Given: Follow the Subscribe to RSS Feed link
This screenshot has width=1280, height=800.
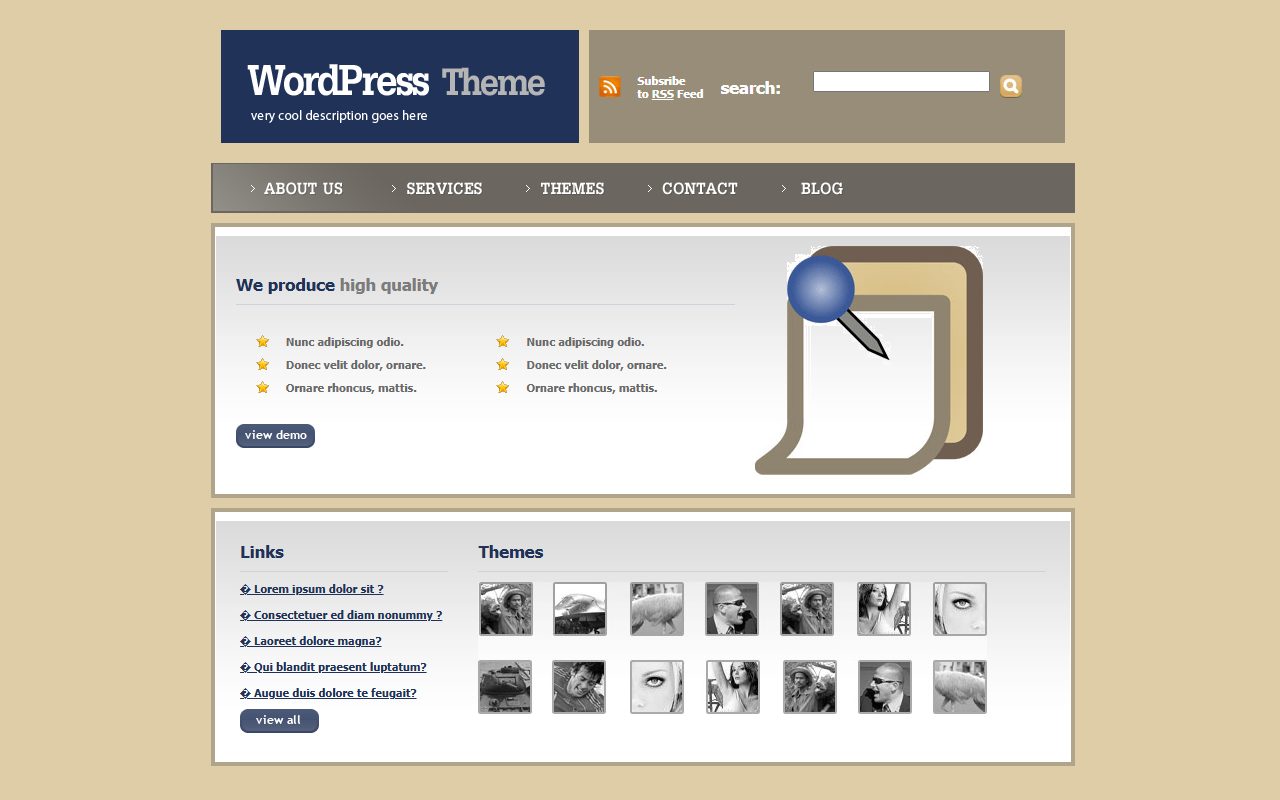Looking at the screenshot, I should (x=670, y=88).
